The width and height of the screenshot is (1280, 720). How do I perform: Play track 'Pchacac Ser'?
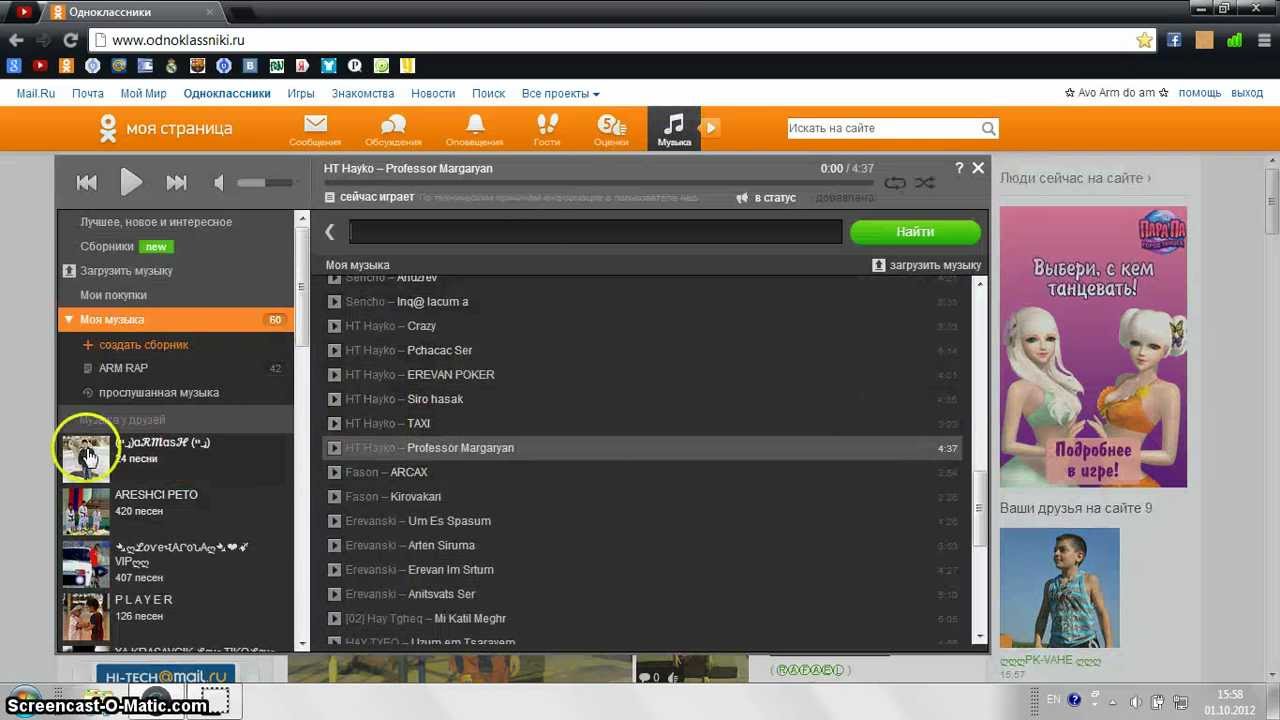coord(334,350)
